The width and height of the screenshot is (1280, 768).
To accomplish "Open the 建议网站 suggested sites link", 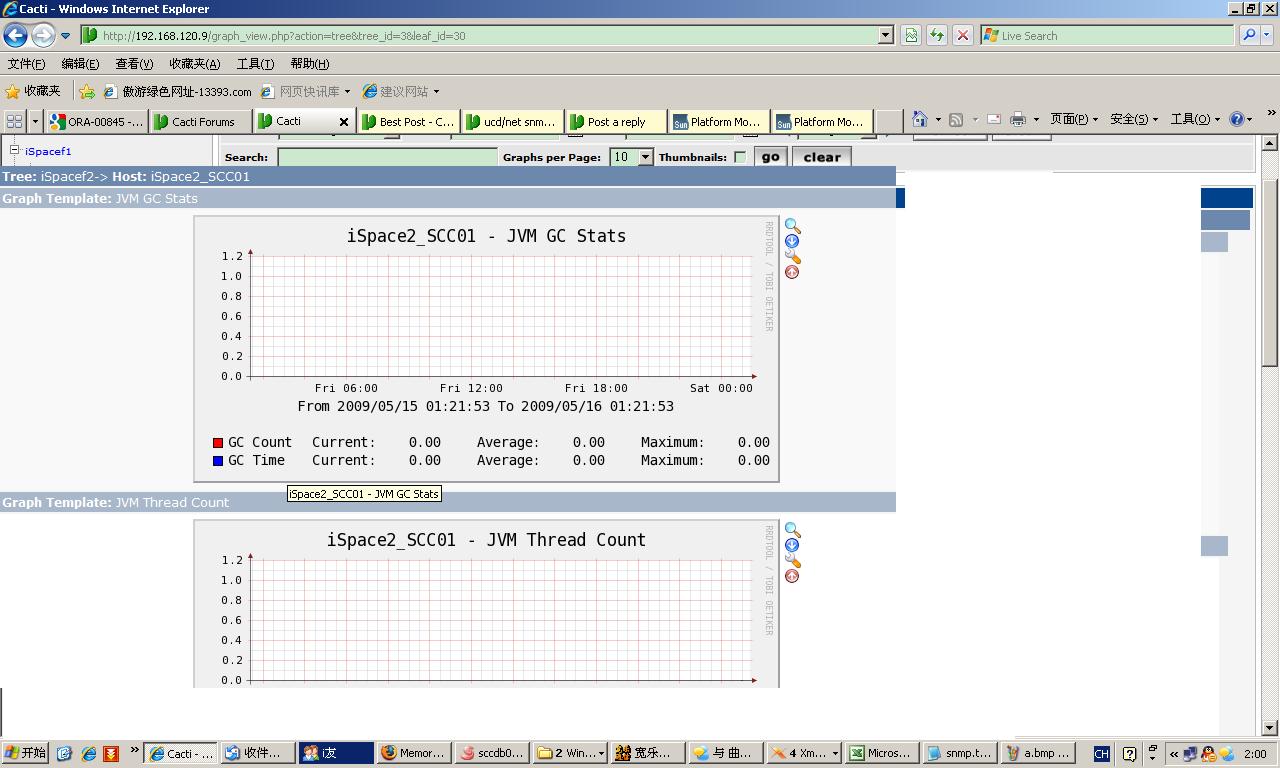I will coord(401,91).
